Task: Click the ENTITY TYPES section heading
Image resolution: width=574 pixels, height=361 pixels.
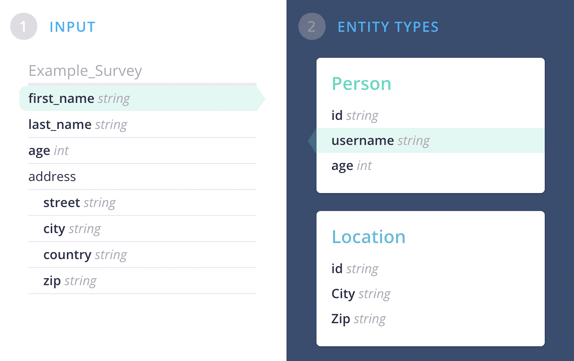Action: point(388,27)
